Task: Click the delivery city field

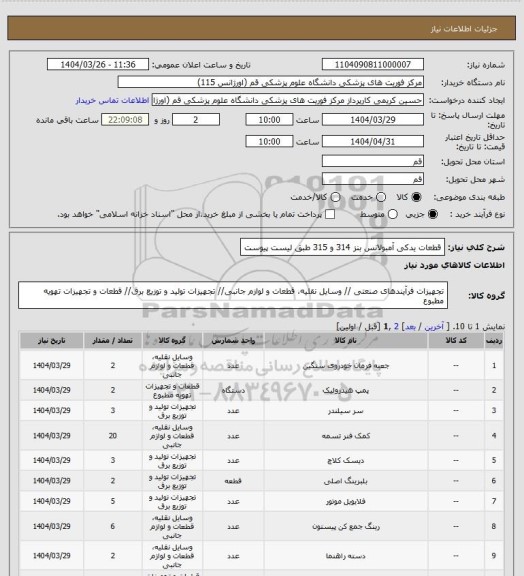Action: (373, 179)
